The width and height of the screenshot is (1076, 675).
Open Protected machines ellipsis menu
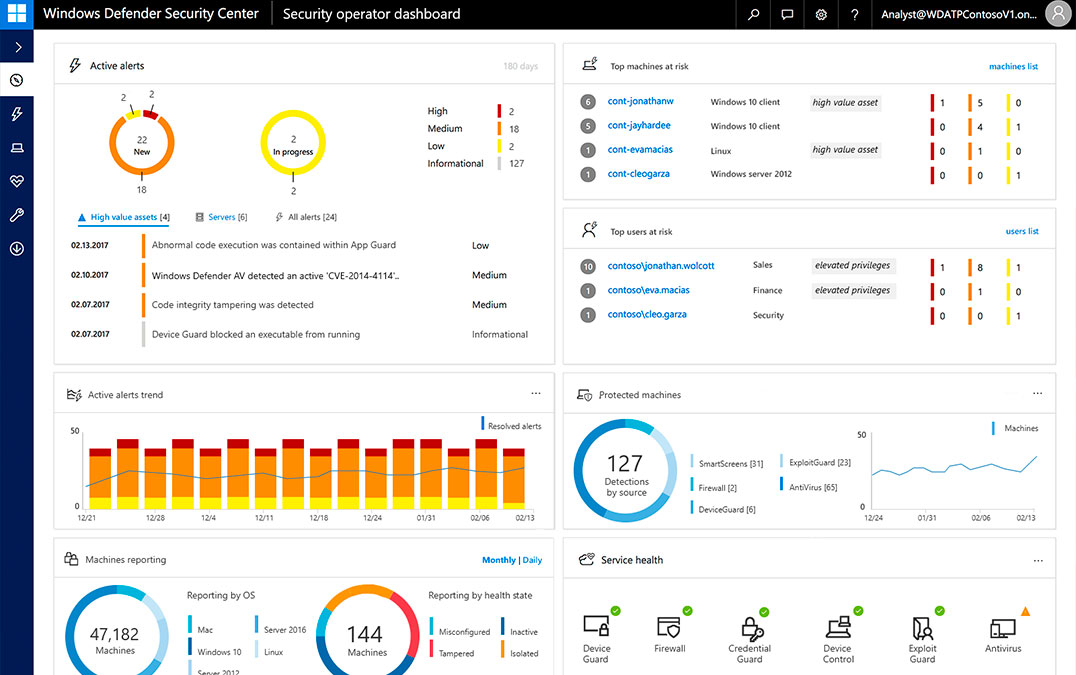1038,394
